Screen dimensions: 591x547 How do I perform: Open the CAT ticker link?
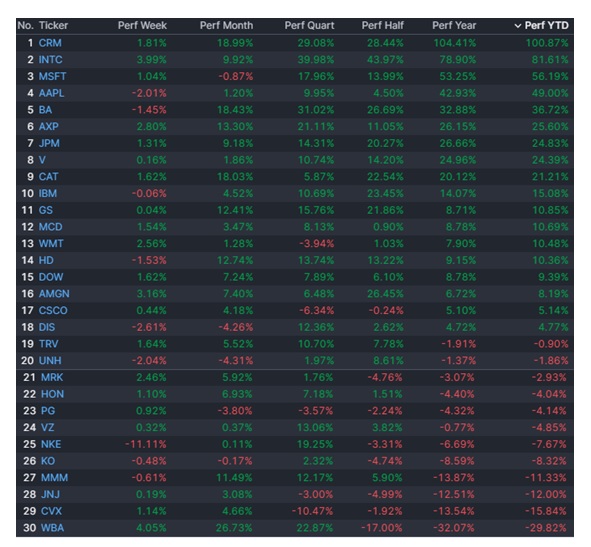[x=48, y=177]
